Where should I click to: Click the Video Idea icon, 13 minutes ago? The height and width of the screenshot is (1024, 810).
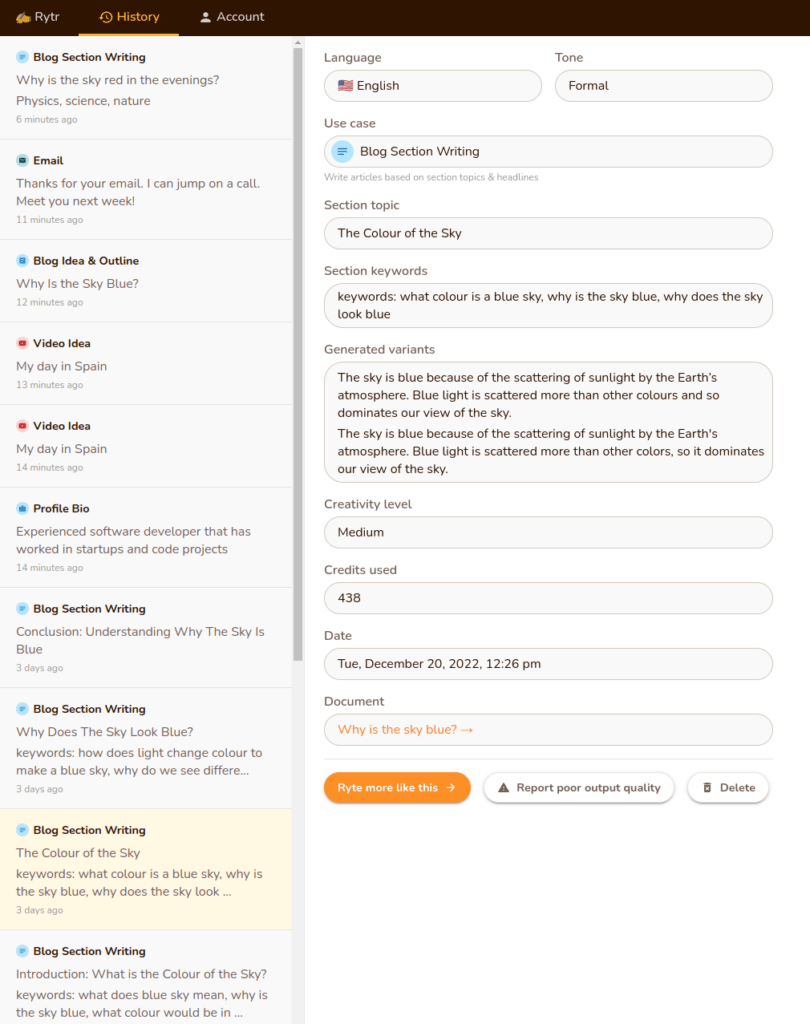22,343
